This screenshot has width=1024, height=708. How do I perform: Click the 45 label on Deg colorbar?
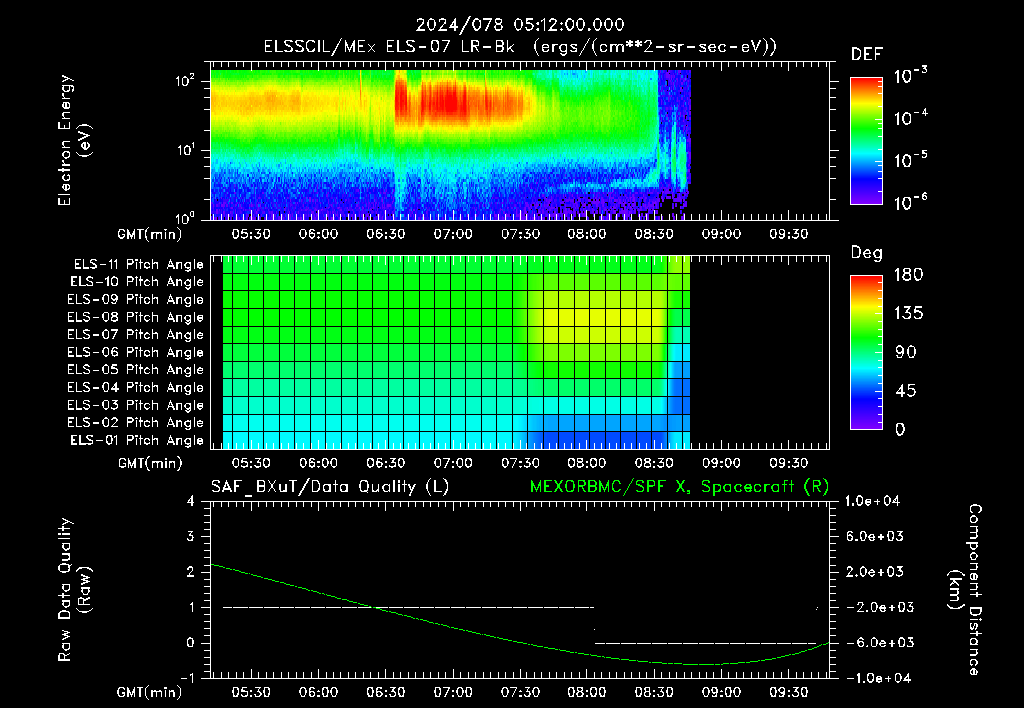[x=905, y=391]
